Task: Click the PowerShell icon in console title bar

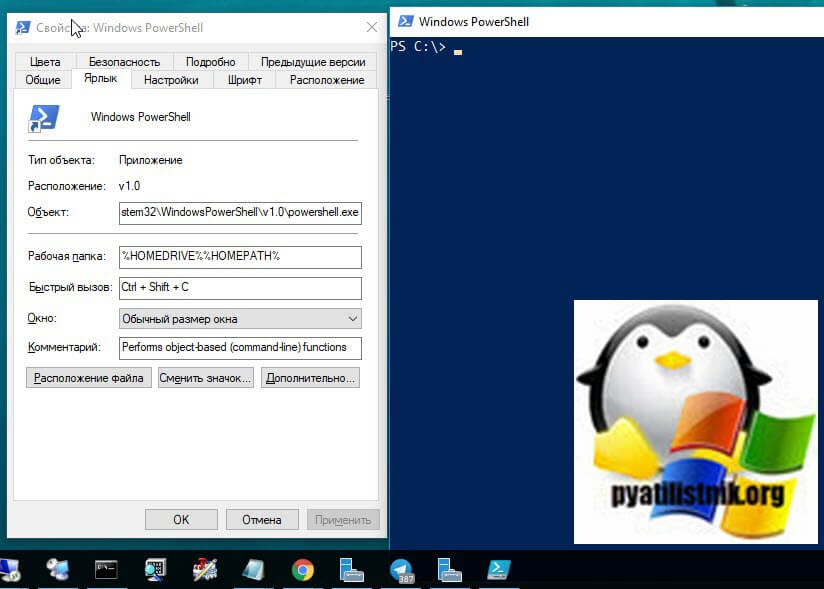Action: 403,21
